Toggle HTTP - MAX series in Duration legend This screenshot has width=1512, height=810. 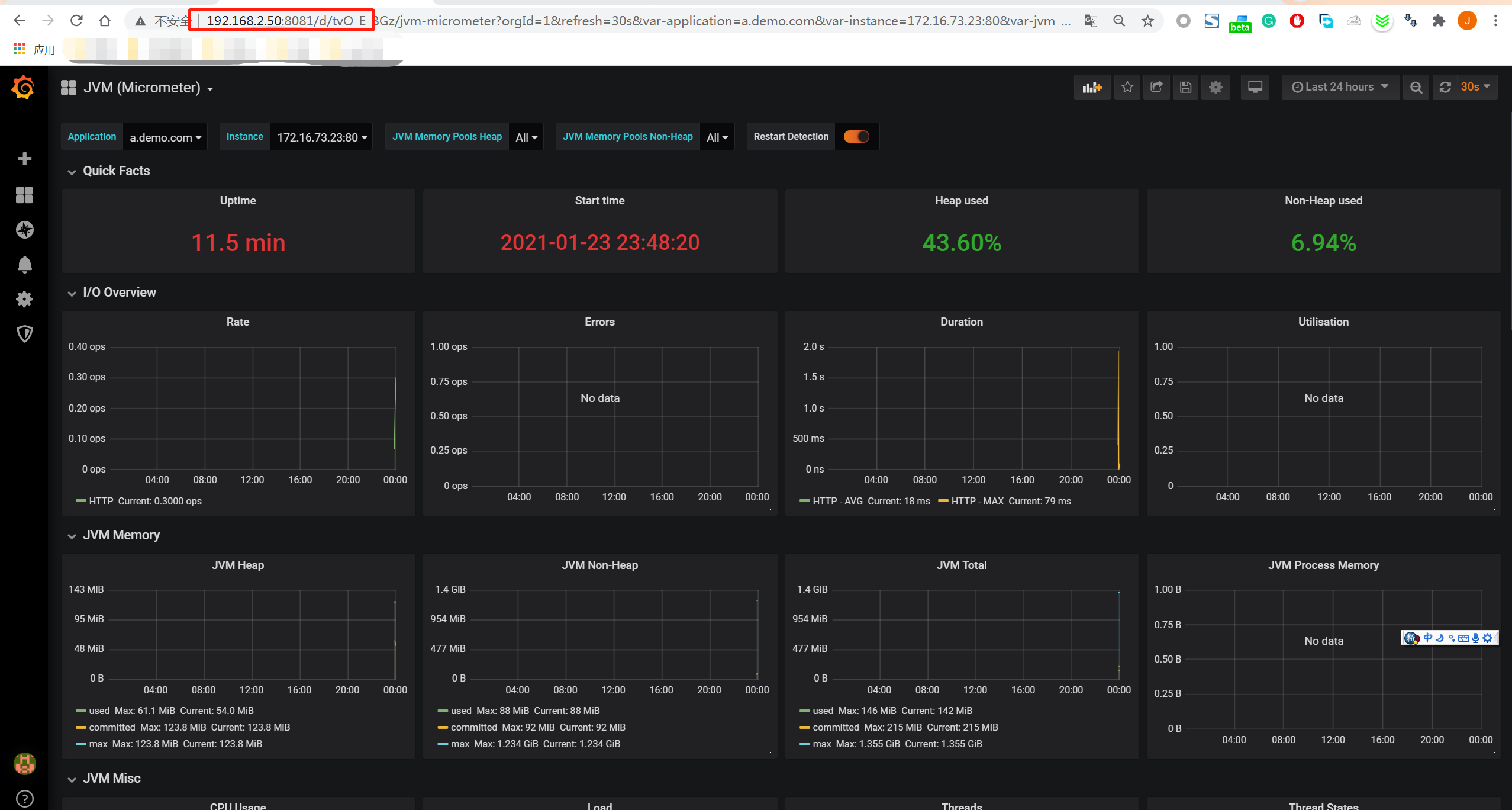click(976, 501)
